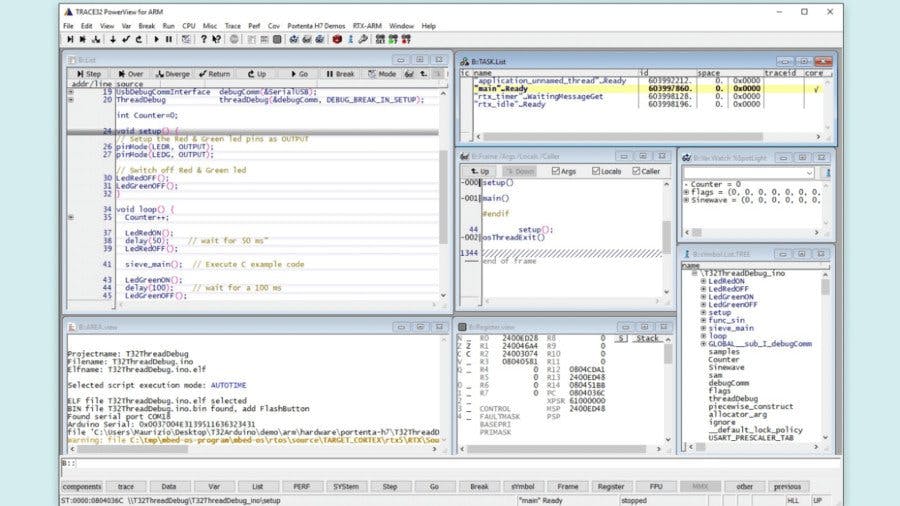Screen dimensions: 900x506
Task: Toggle the Locals checkbox in Frame window
Action: (x=596, y=171)
